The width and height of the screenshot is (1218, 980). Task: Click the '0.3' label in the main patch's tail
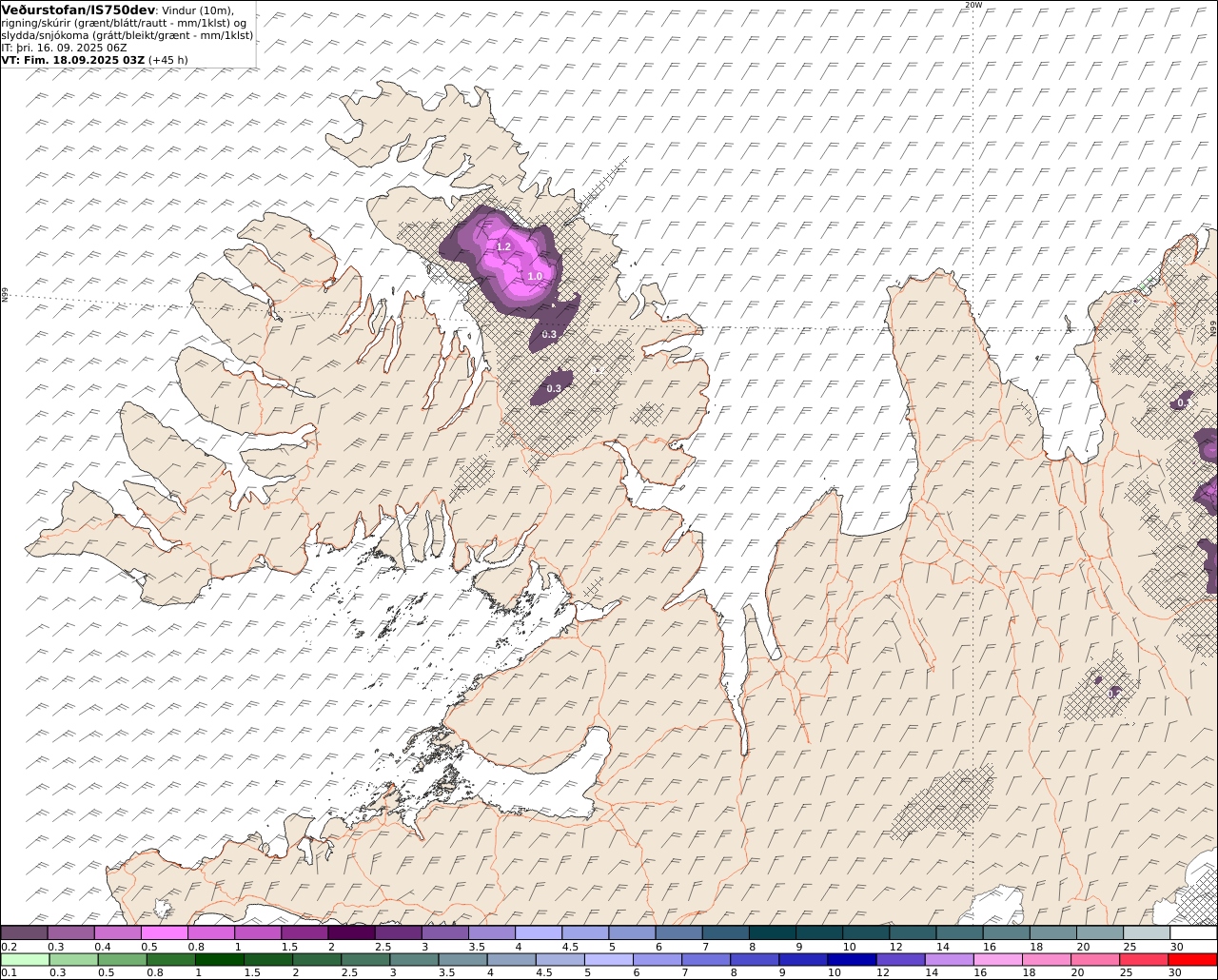pos(549,334)
